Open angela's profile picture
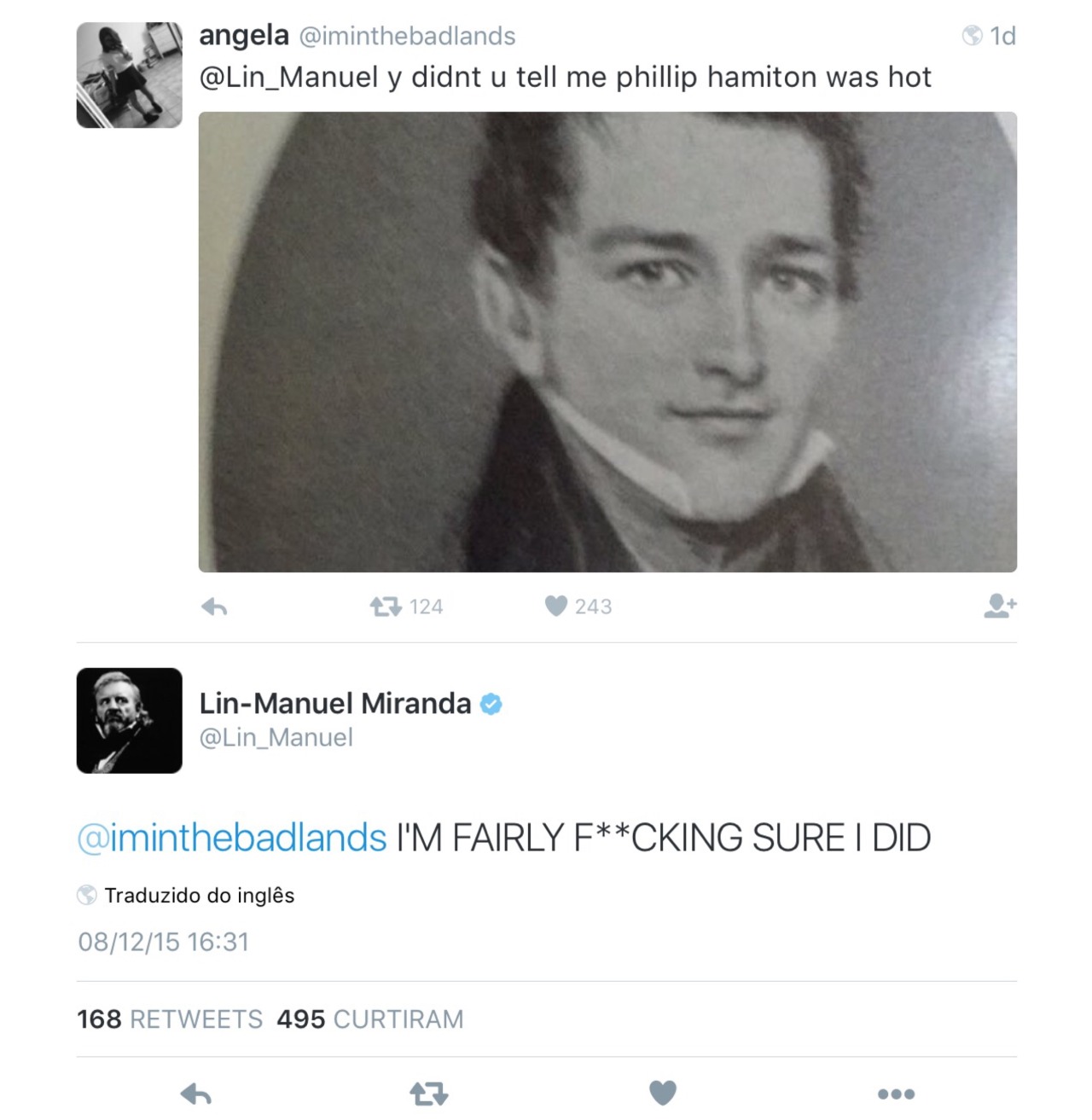The image size is (1092, 1120). pos(130,75)
